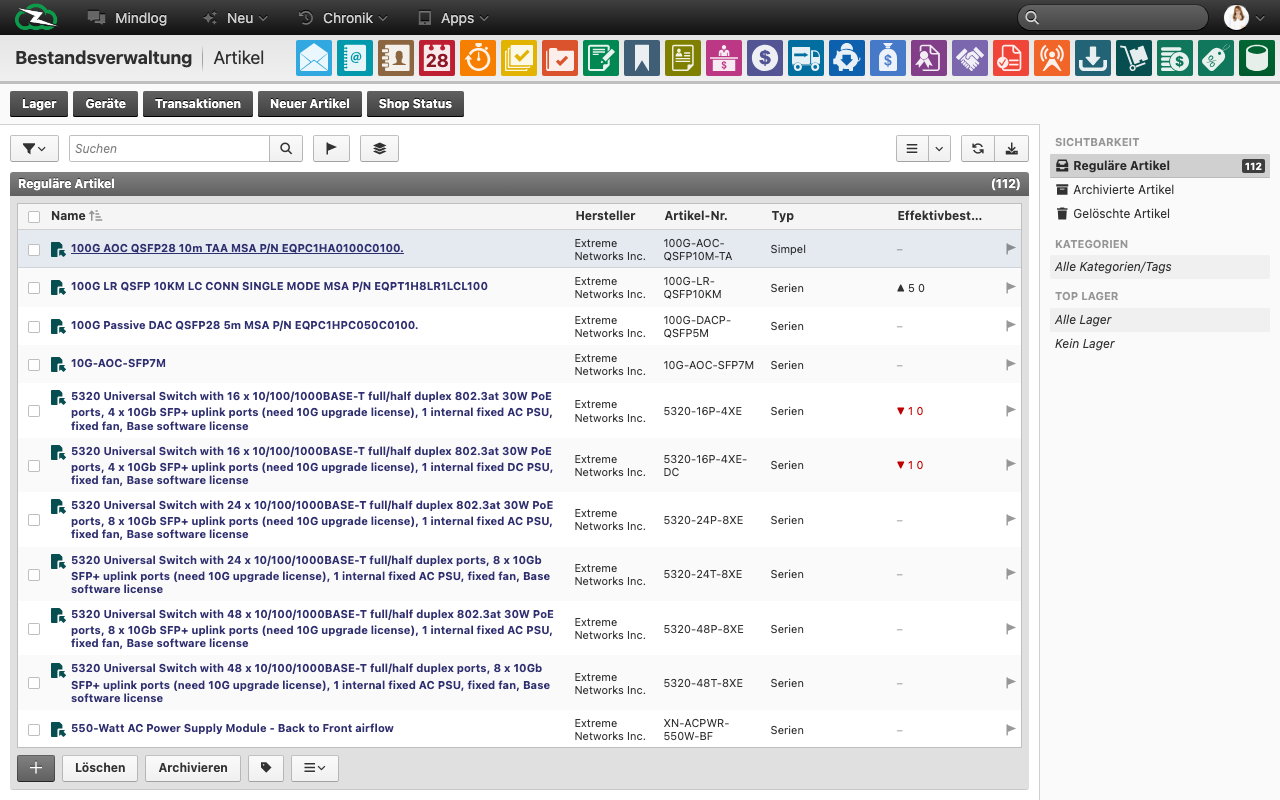Click the Archivieren button
Viewport: 1280px width, 800px height.
193,768
